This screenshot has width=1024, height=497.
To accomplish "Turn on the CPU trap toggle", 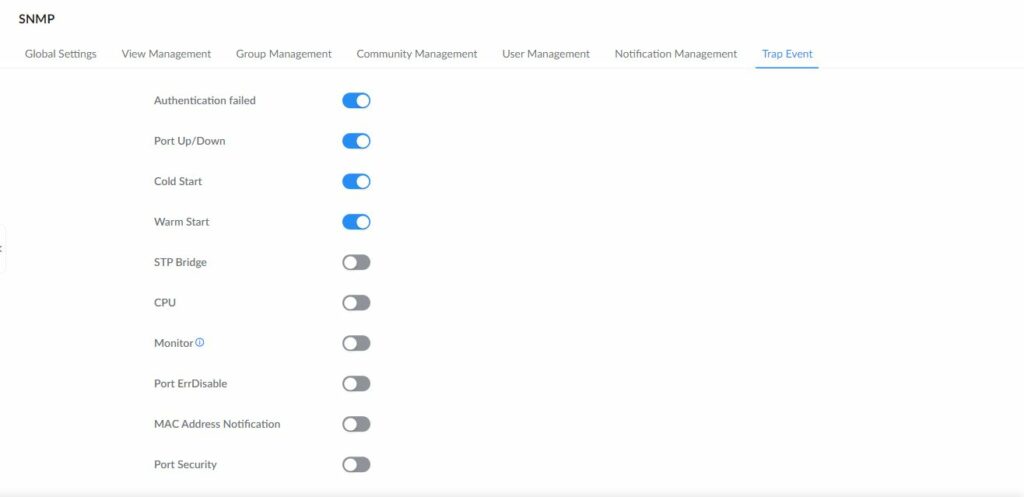I will pyautogui.click(x=356, y=303).
